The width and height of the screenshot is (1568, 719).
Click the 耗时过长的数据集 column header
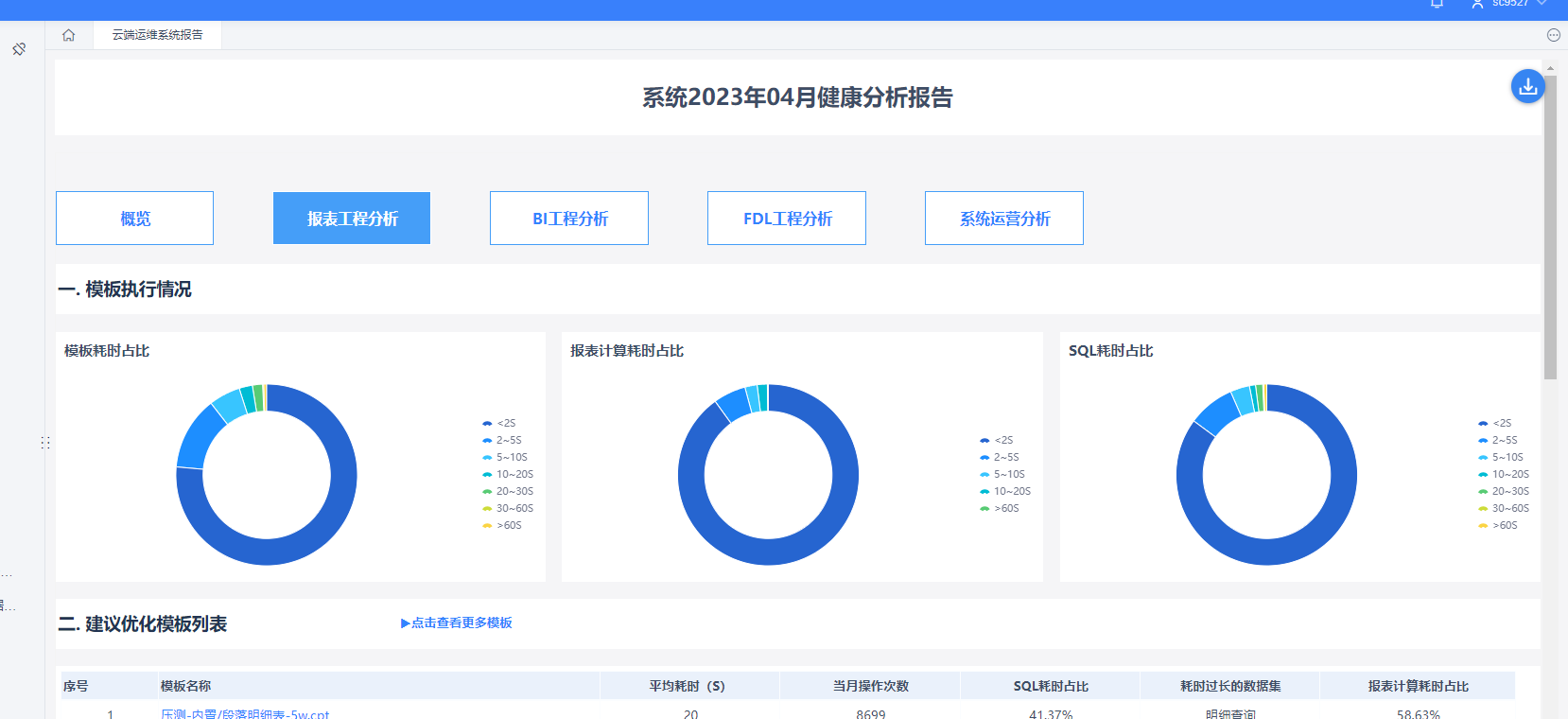coord(1230,686)
